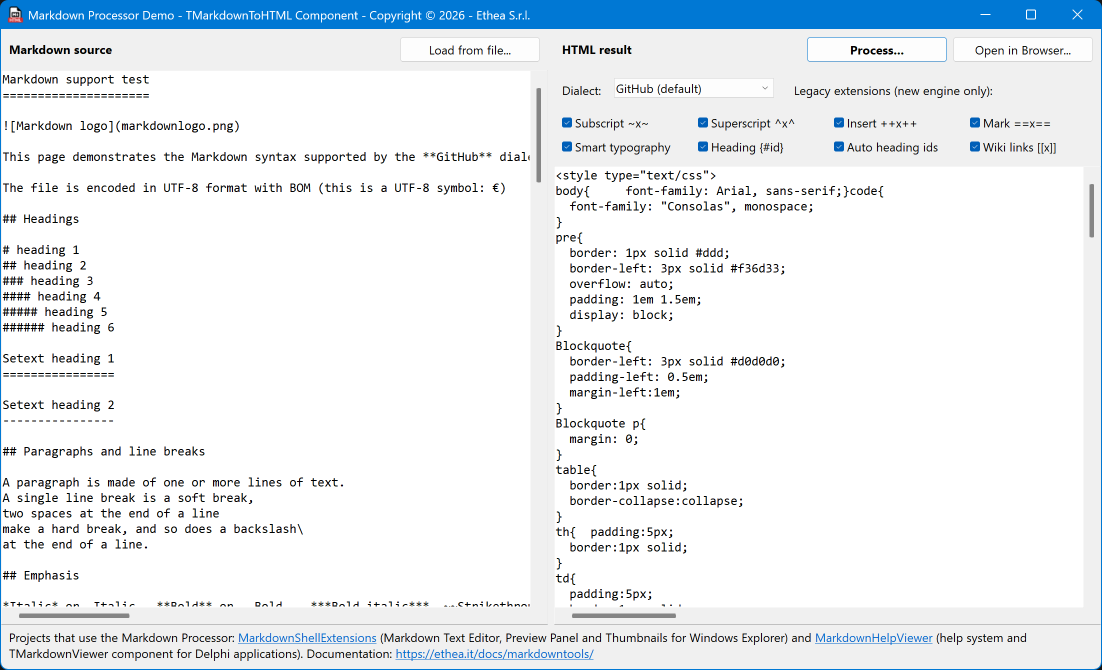Image resolution: width=1102 pixels, height=670 pixels.
Task: Click 'at the end of a line.' text
Action: 76,544
